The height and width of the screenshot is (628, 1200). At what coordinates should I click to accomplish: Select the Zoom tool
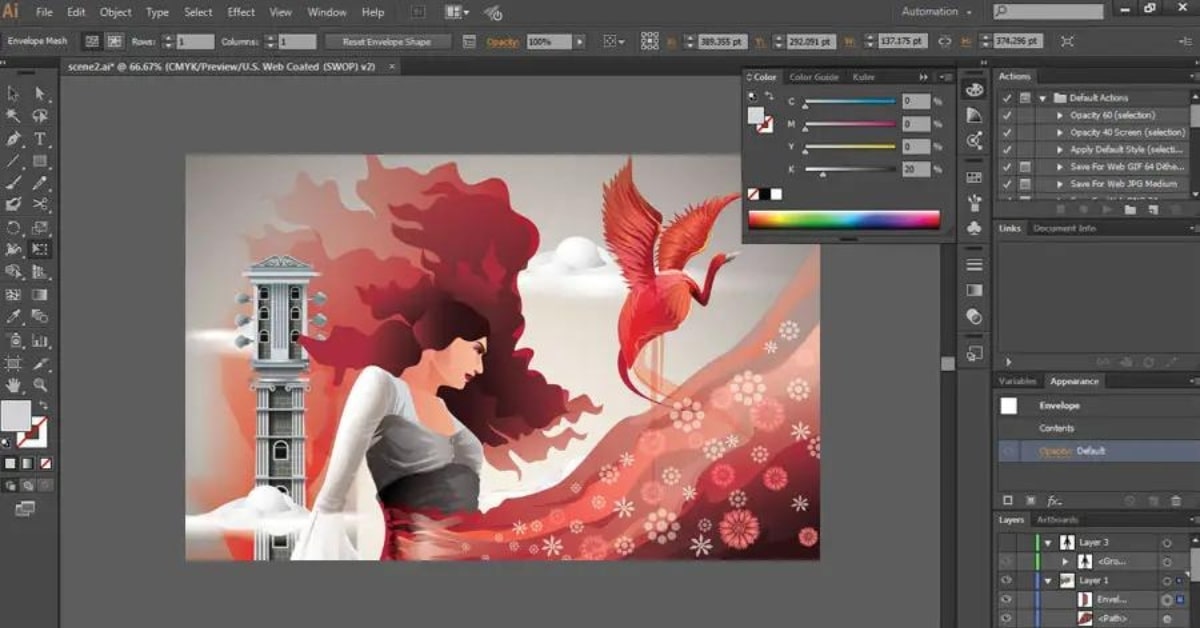40,384
